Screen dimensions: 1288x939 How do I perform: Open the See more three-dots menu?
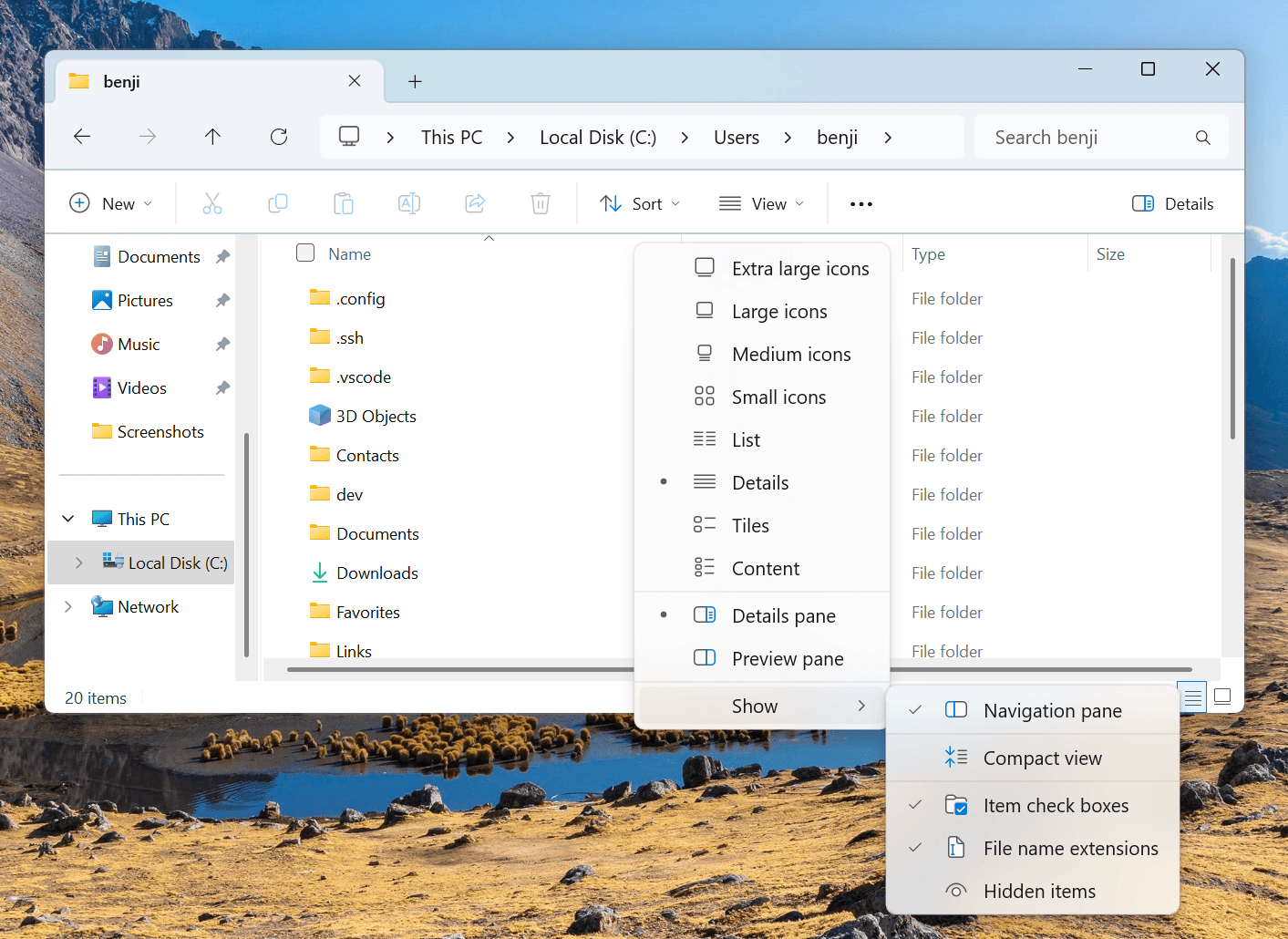(x=860, y=204)
